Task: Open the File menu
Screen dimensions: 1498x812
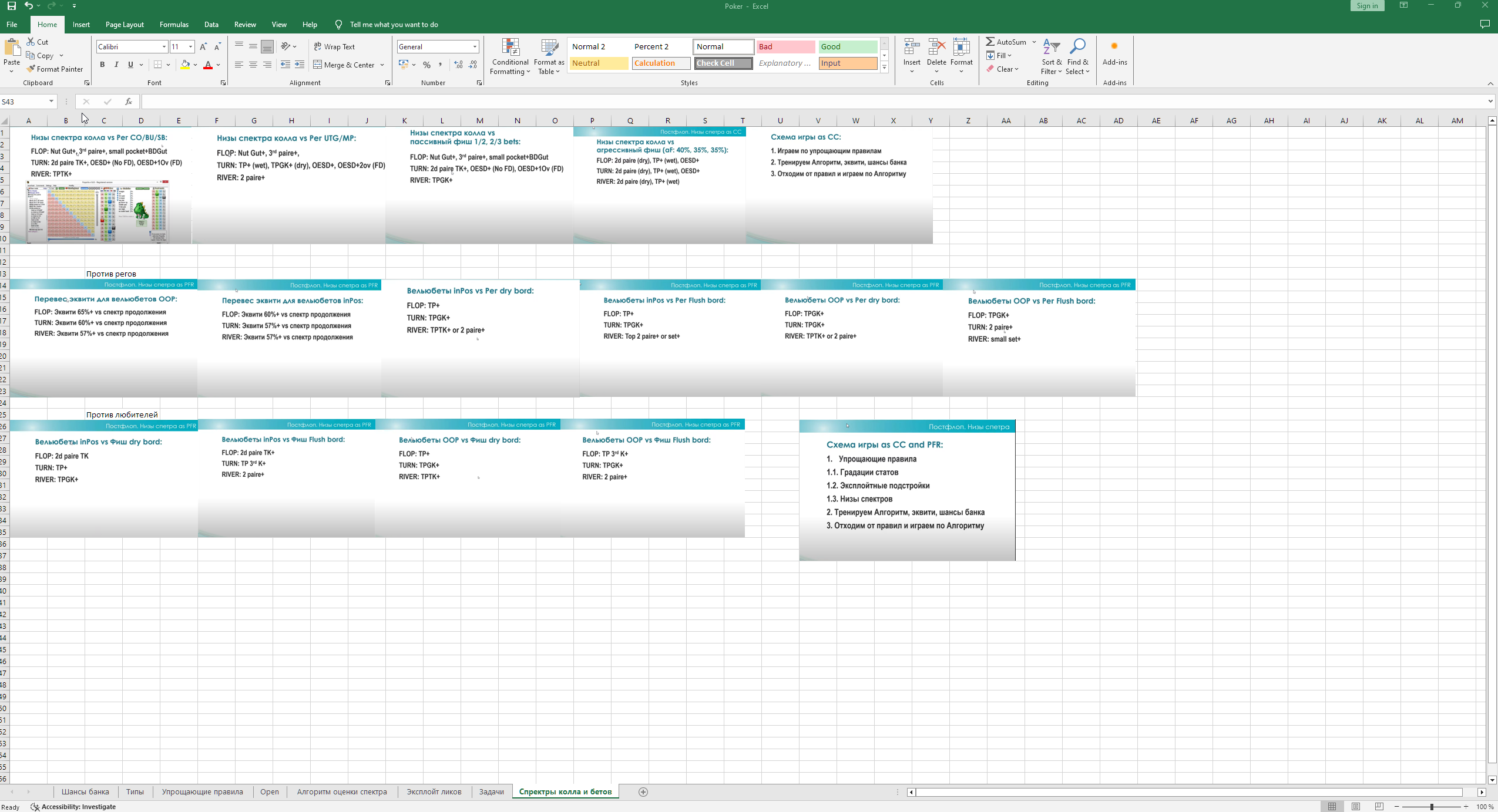Action: 12,25
